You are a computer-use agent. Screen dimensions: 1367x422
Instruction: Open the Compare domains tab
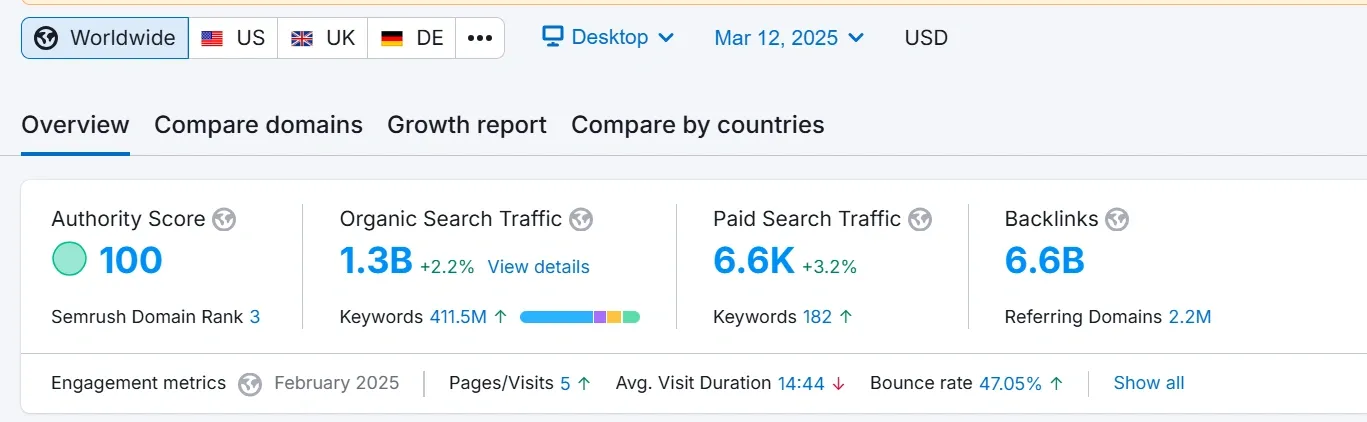tap(258, 125)
